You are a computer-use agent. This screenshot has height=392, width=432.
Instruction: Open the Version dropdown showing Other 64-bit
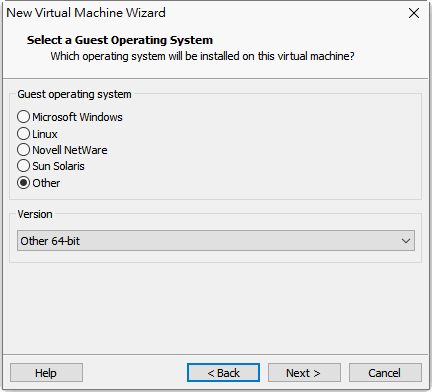coord(216,240)
